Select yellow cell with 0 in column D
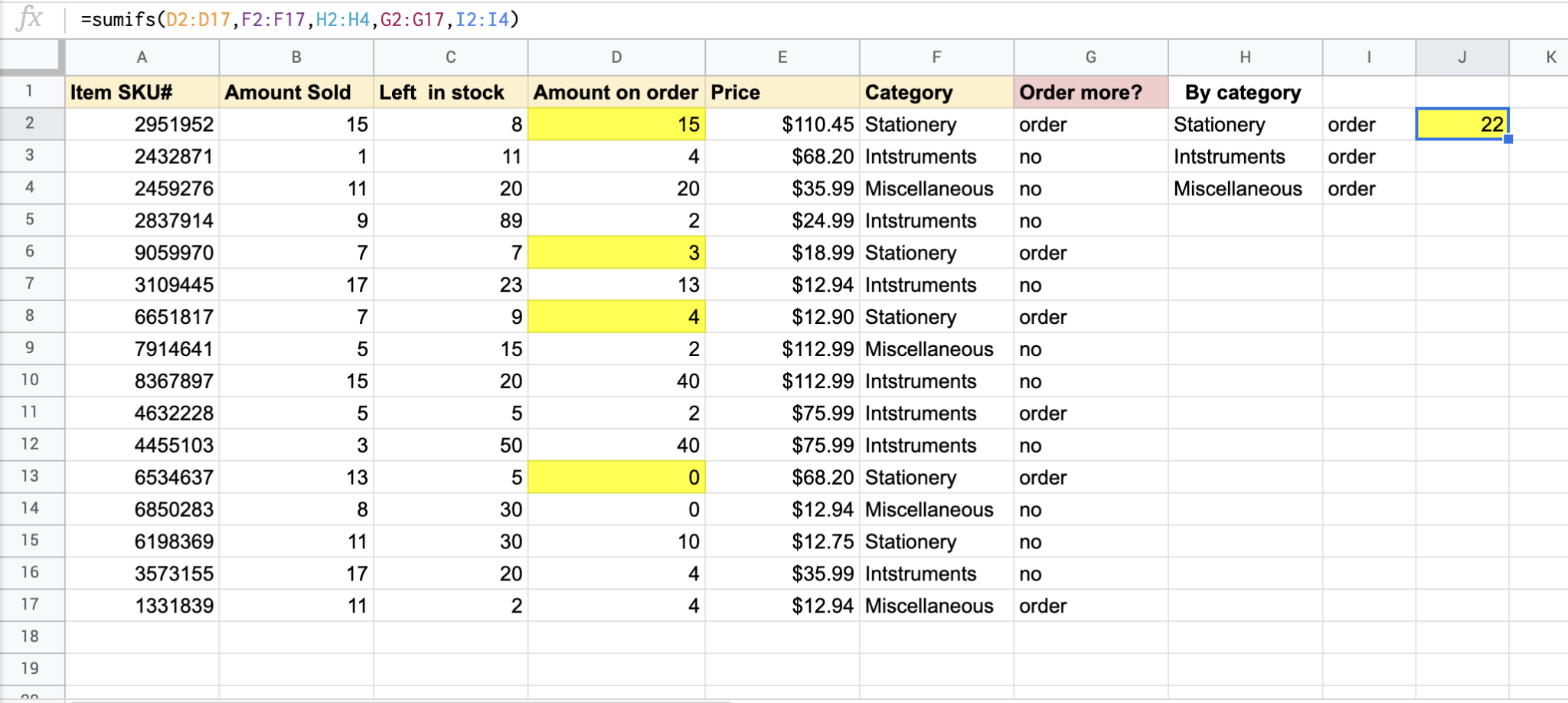 click(616, 477)
